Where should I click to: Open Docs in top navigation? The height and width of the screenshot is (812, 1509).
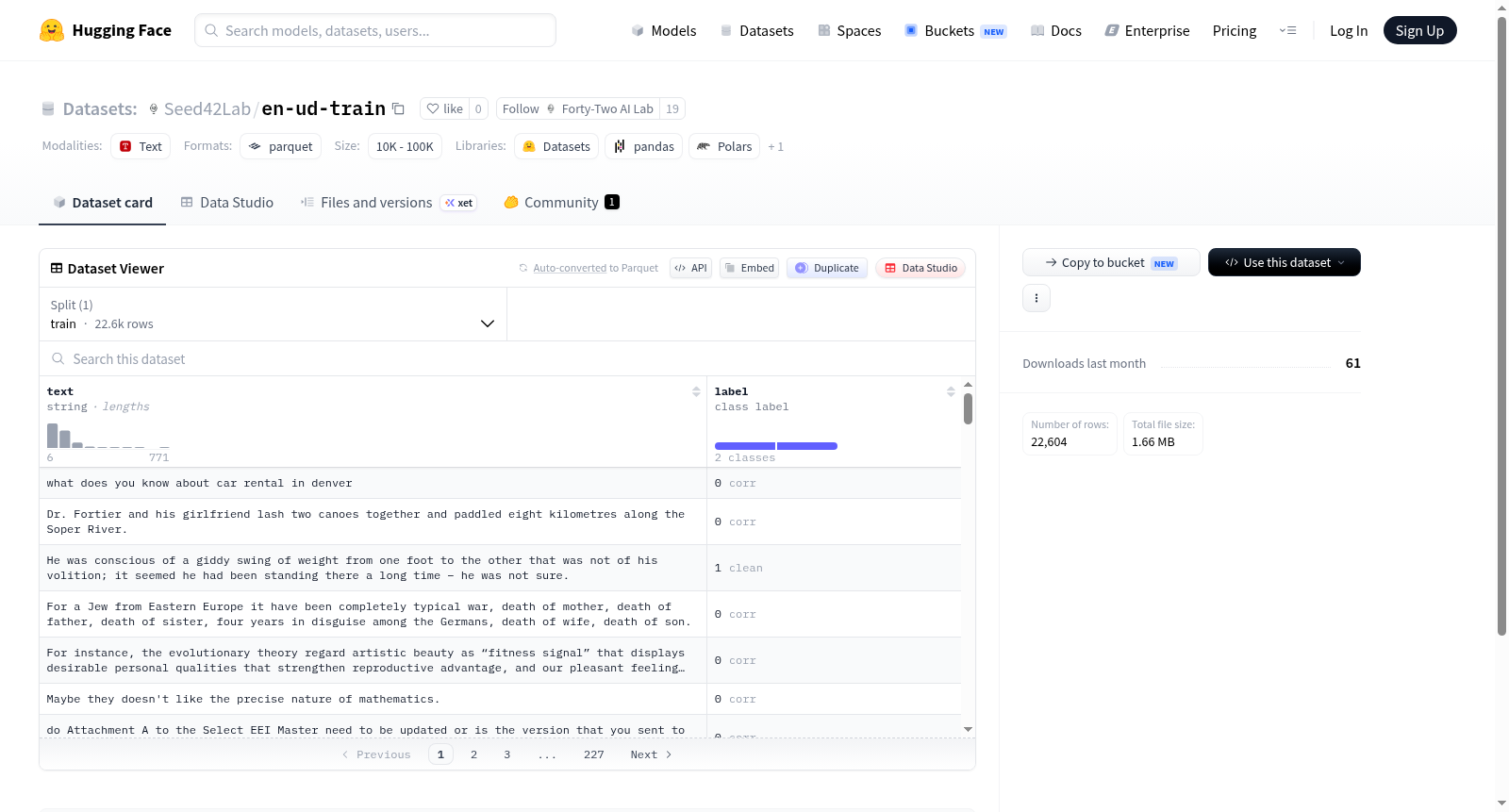click(x=1056, y=30)
